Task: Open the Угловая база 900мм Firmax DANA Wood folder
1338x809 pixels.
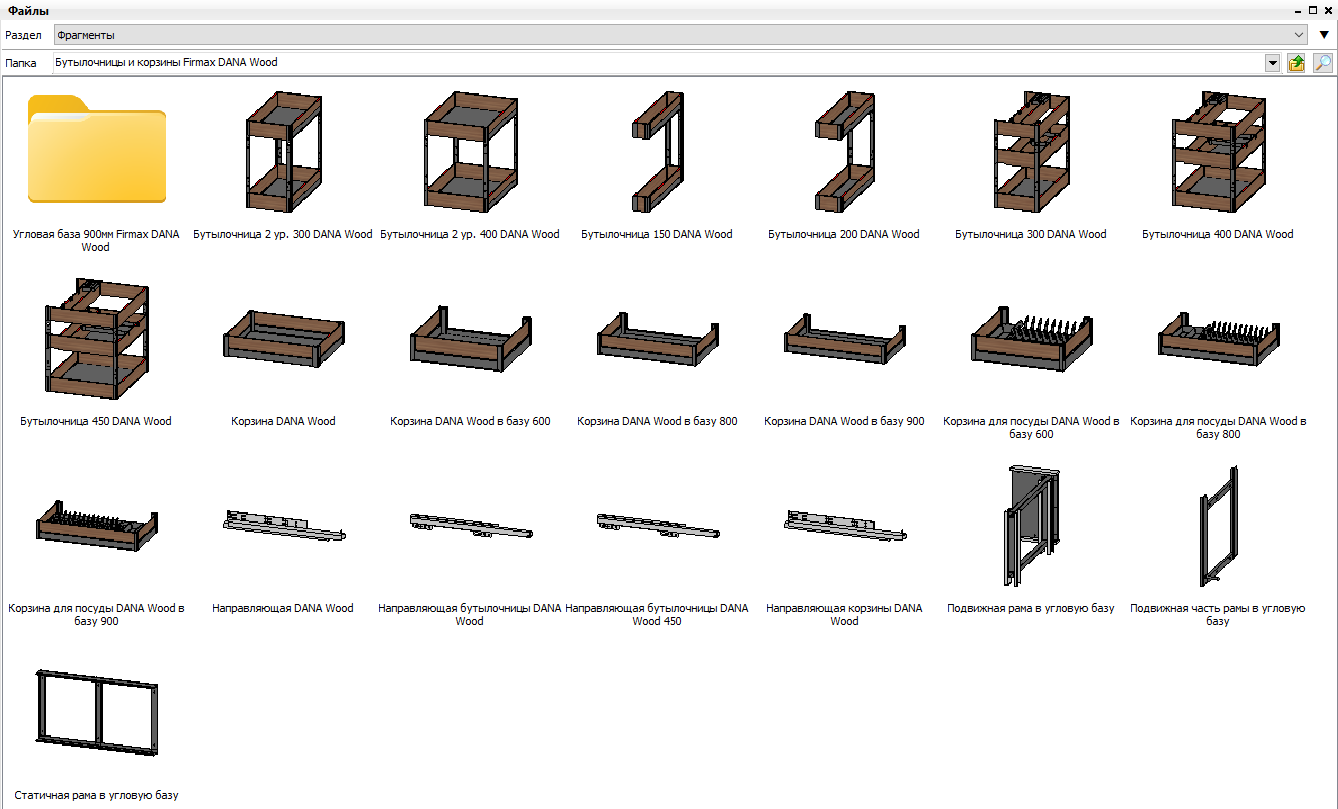Action: click(97, 150)
